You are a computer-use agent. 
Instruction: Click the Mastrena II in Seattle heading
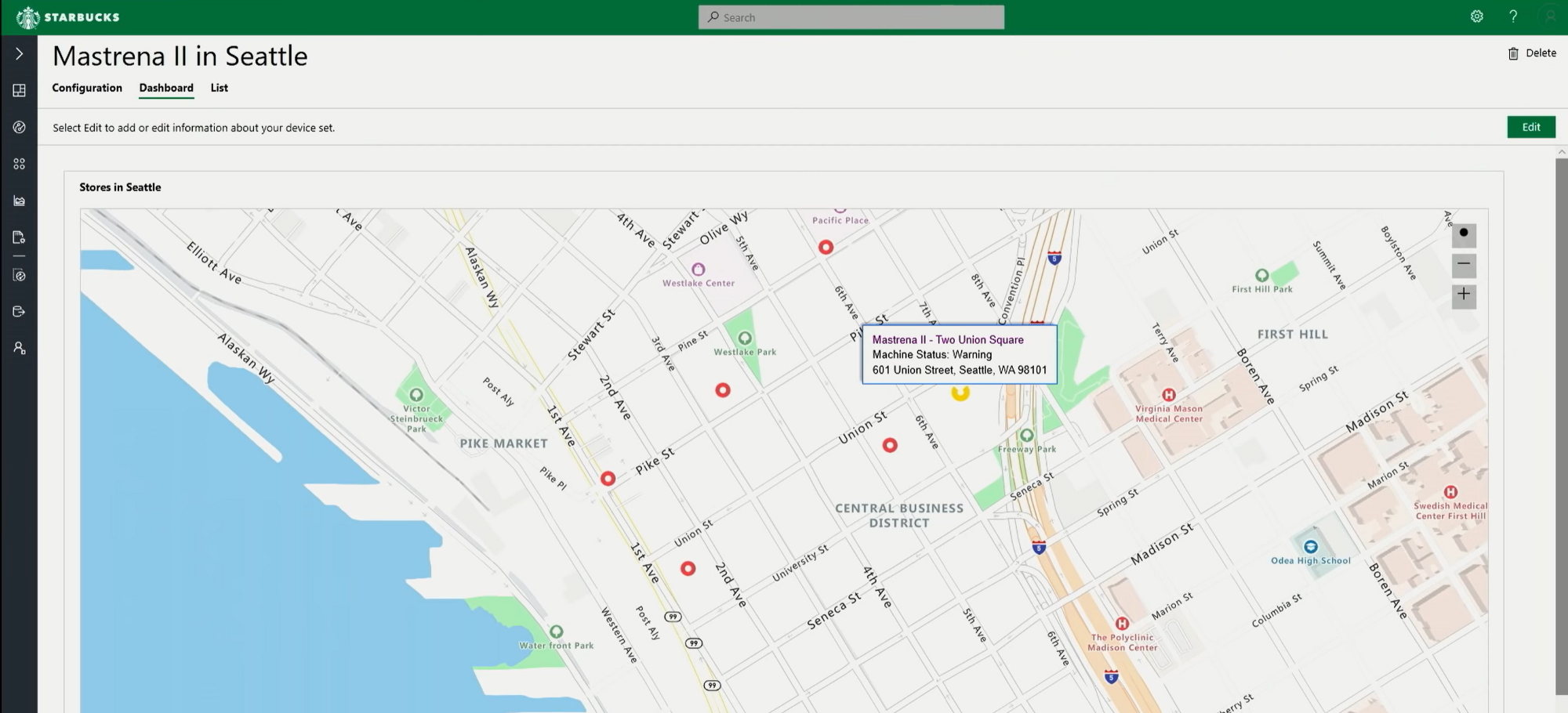click(180, 56)
